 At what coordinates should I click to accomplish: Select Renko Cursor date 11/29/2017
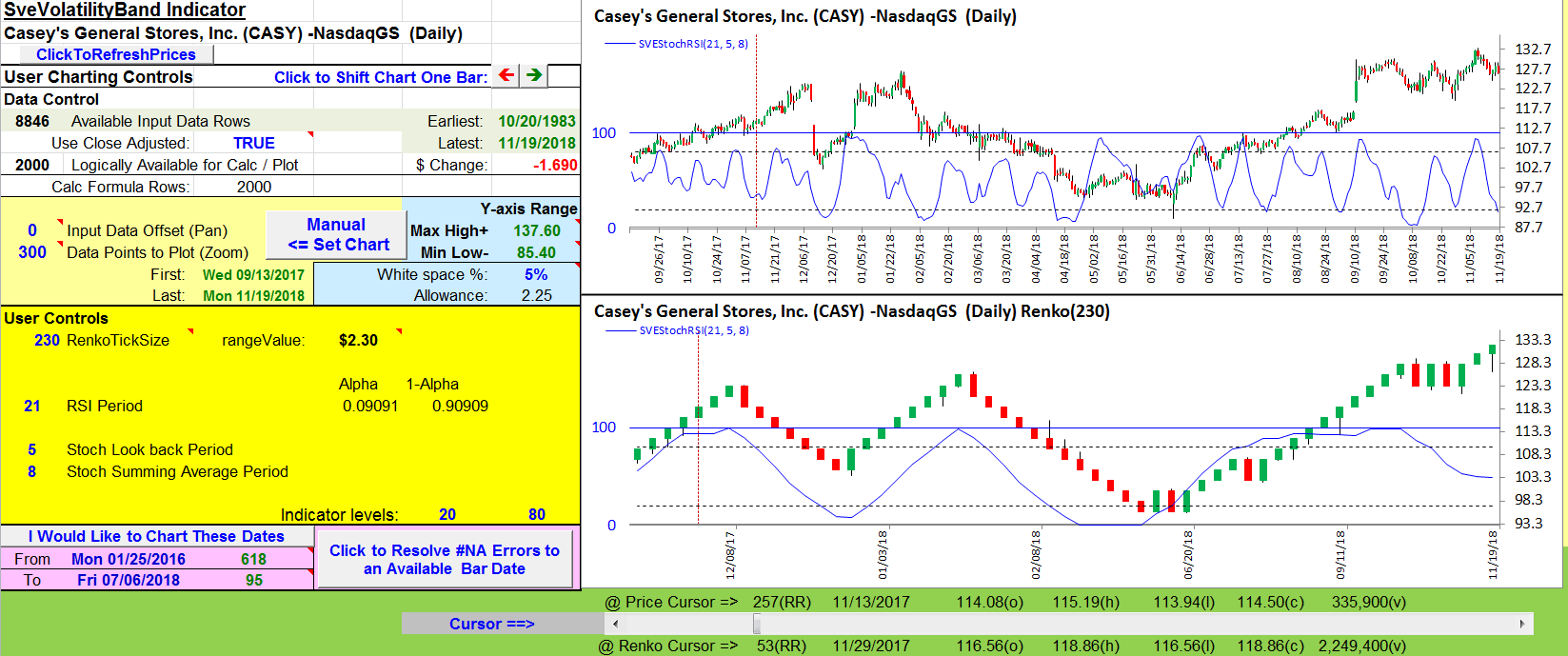(x=871, y=646)
